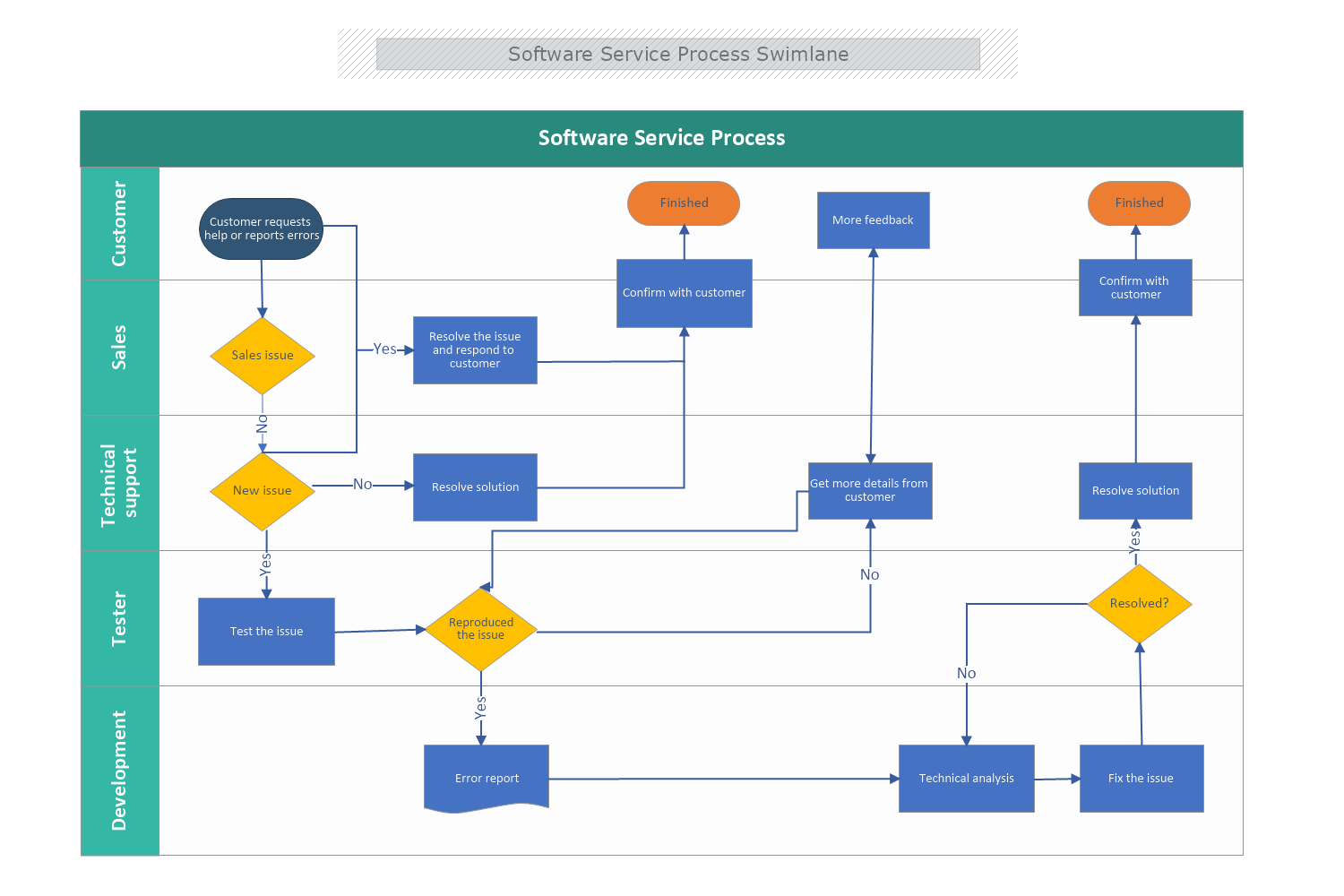The image size is (1344, 896).
Task: Select the Customer swimlane header label
Action: coord(119,223)
